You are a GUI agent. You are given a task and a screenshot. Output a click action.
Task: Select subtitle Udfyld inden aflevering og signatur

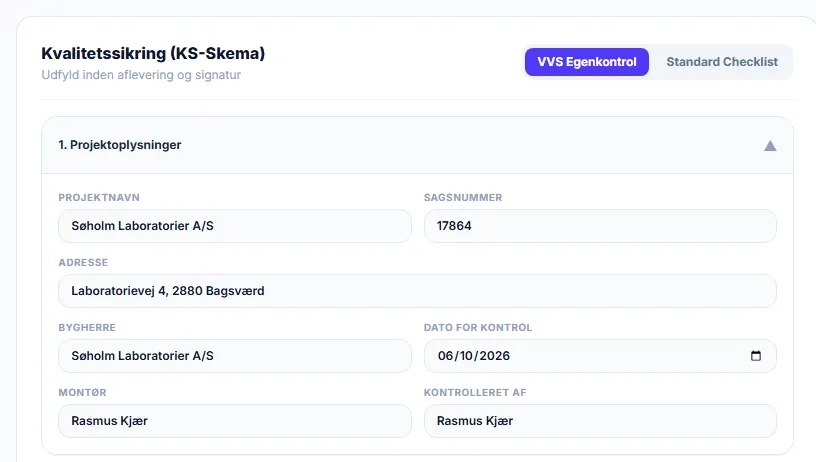(141, 75)
